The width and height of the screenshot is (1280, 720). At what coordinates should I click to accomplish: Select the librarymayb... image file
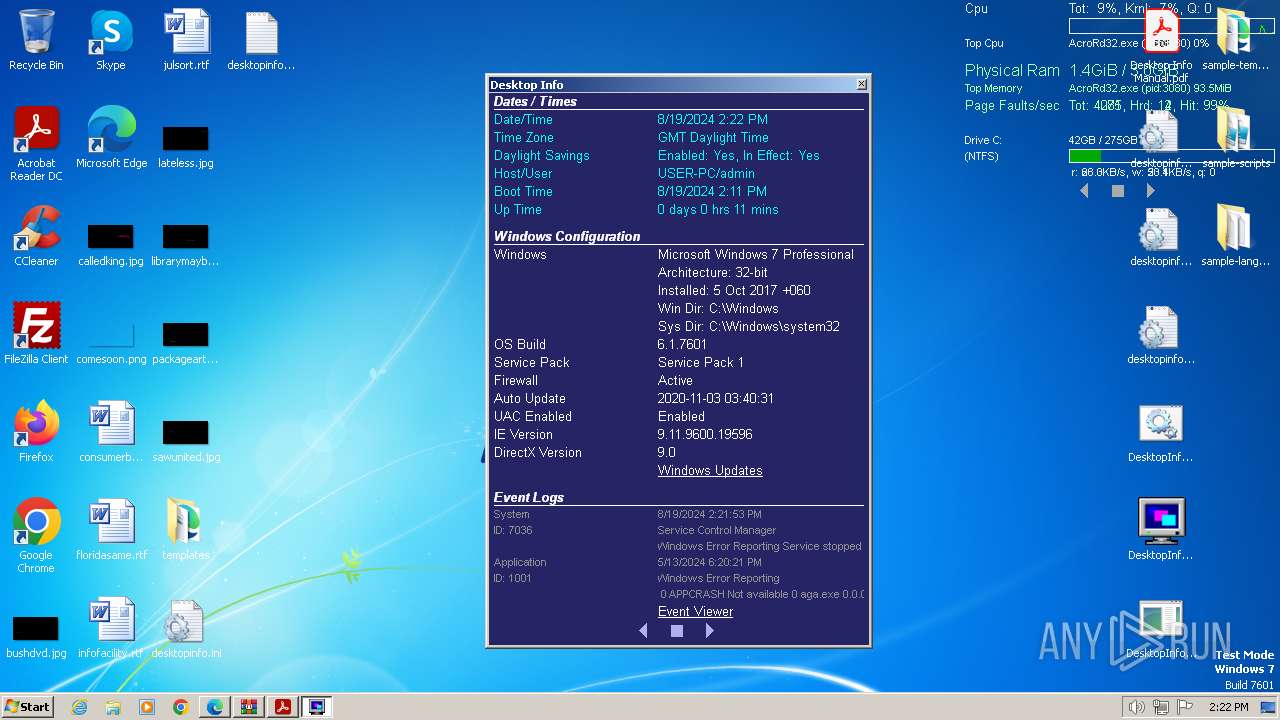click(x=186, y=243)
